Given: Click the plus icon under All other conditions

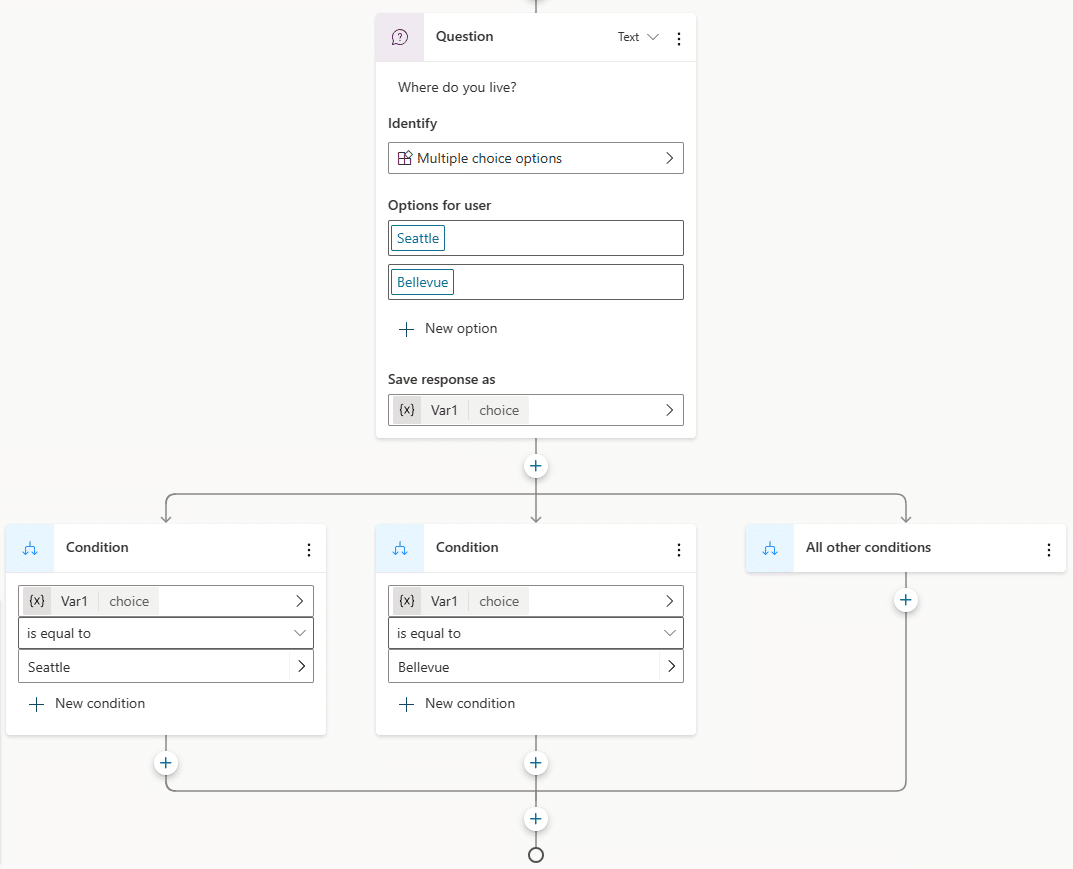Looking at the screenshot, I should pyautogui.click(x=905, y=600).
